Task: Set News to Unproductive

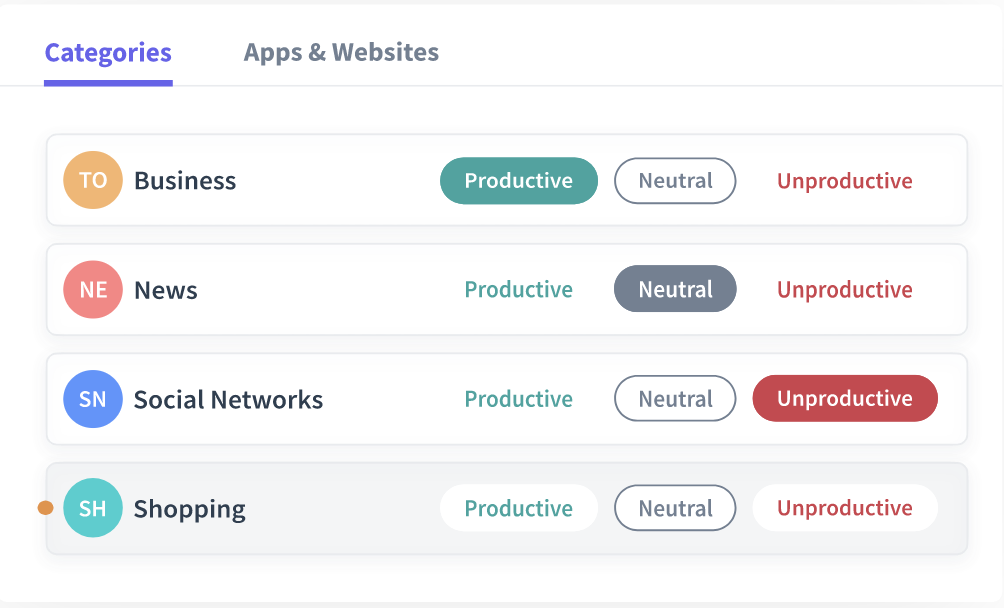Action: pyautogui.click(x=845, y=290)
